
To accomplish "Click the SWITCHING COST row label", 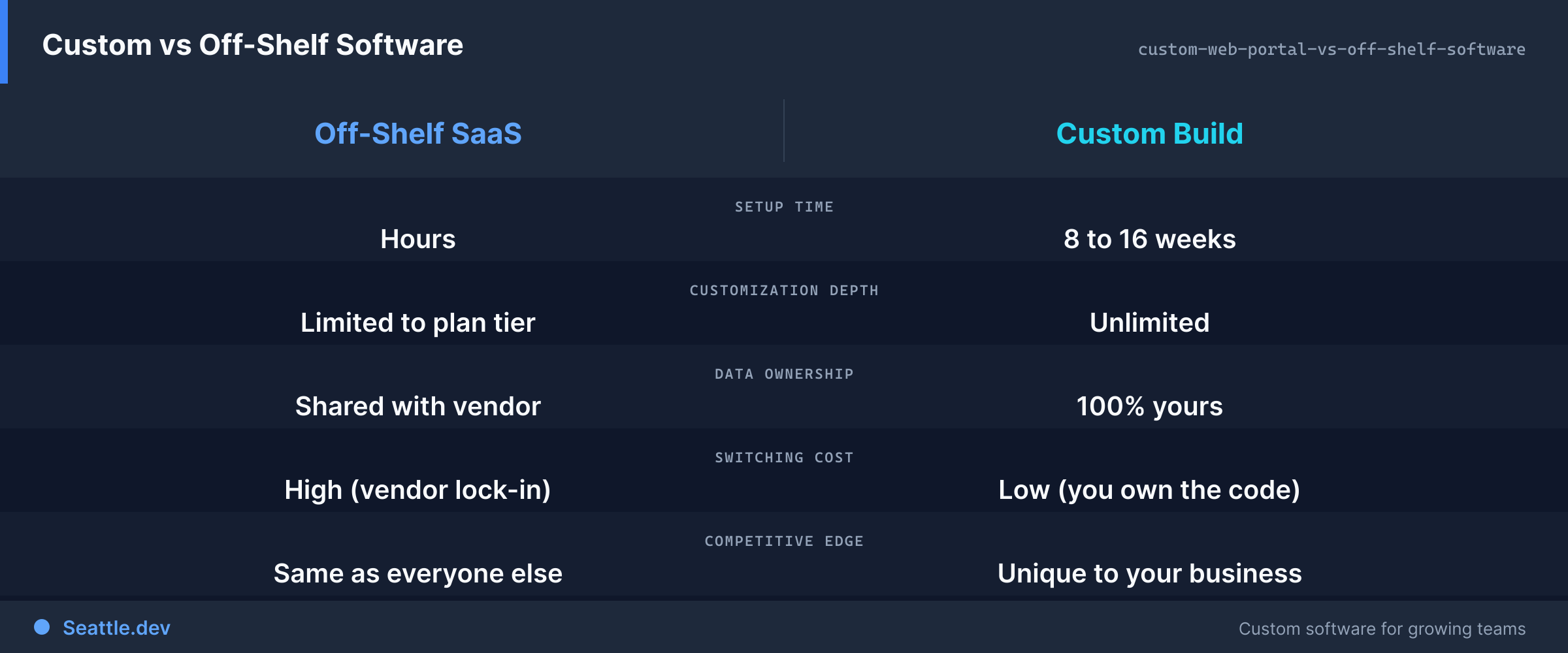I will coord(784,458).
